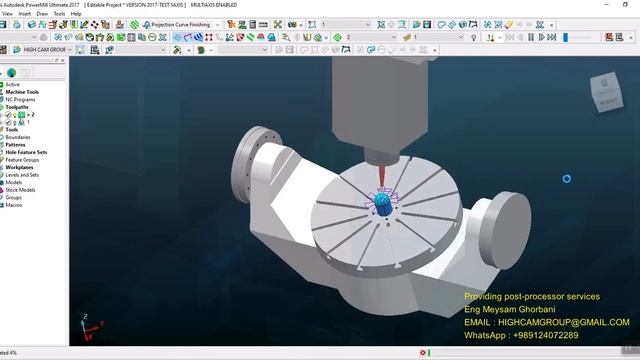Select Macros in explorer tree
640x360 pixels.
click(13, 205)
